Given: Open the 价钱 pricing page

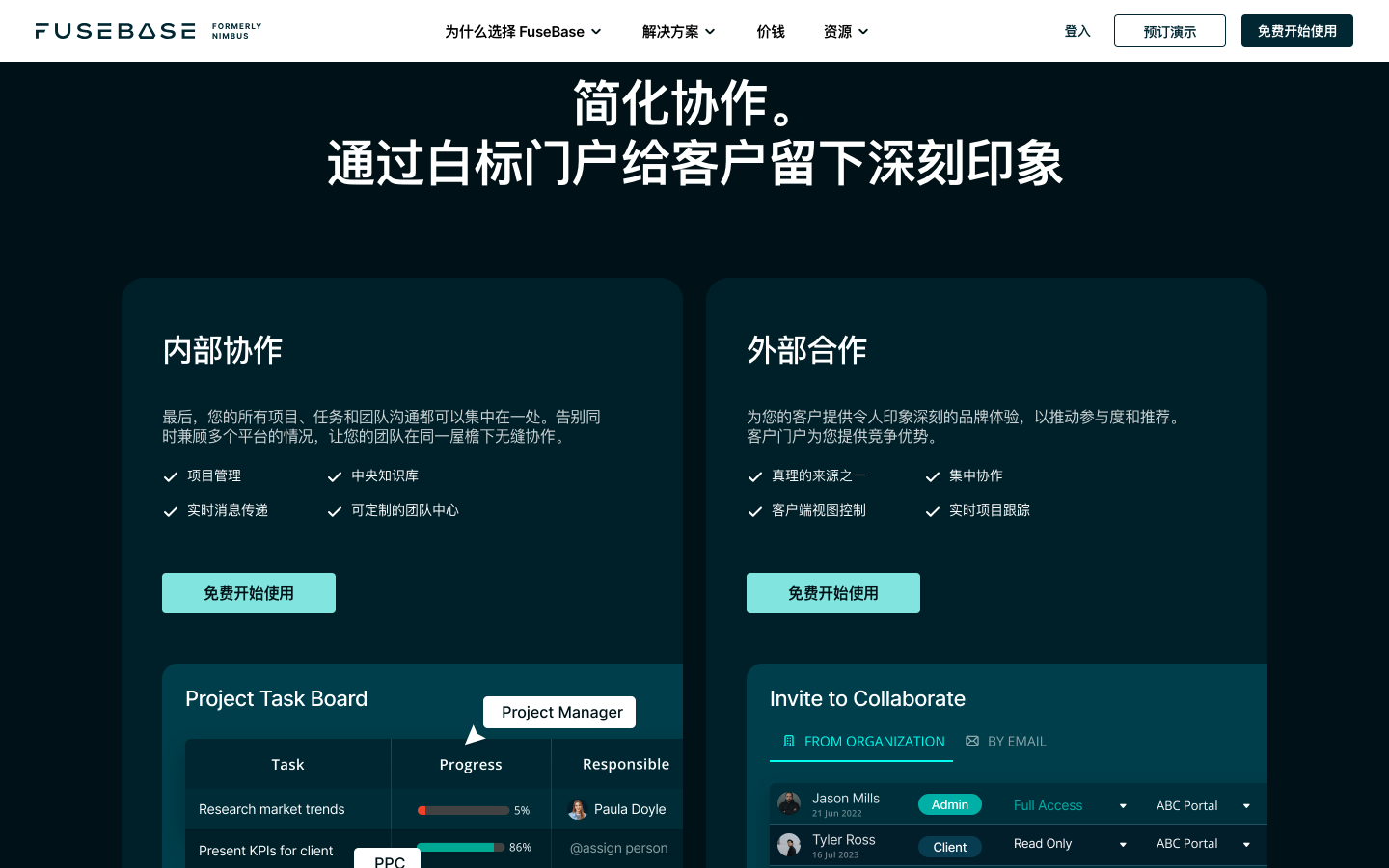Looking at the screenshot, I should pos(771,32).
